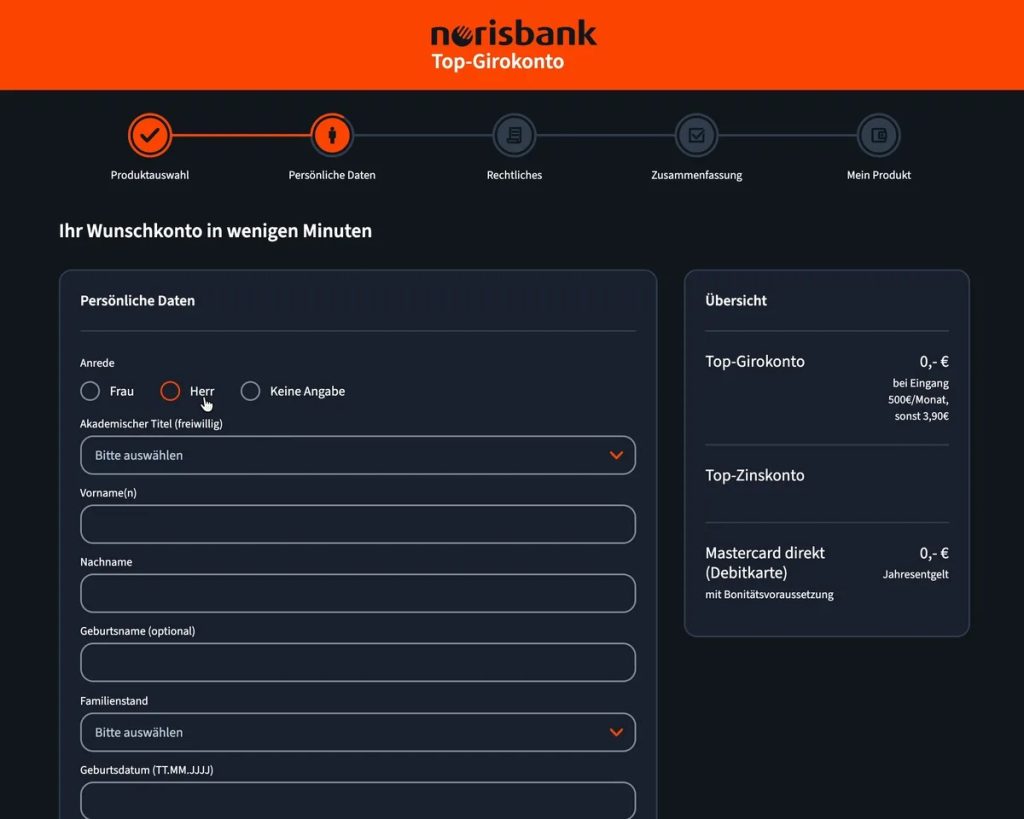The height and width of the screenshot is (819, 1024).
Task: Expand the Familienstand dropdown
Action: pyautogui.click(x=358, y=732)
